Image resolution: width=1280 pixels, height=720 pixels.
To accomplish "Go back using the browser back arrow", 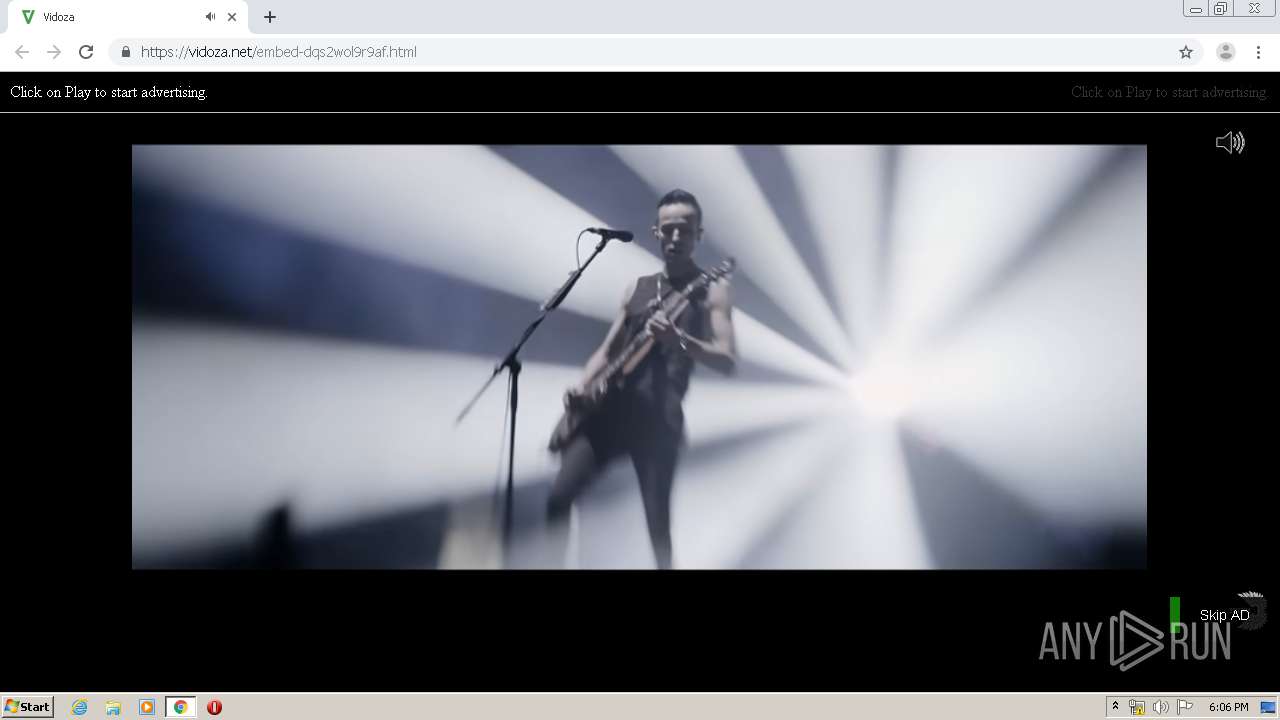I will tap(22, 52).
